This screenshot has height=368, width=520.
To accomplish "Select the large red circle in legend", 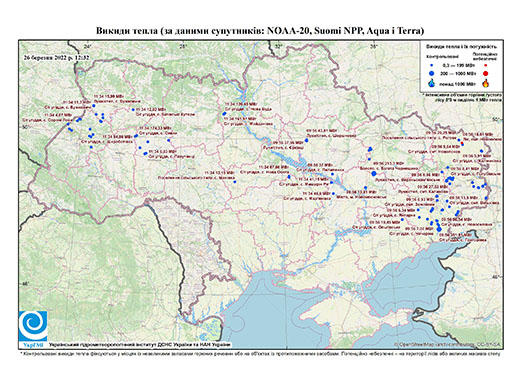I will 485,73.
